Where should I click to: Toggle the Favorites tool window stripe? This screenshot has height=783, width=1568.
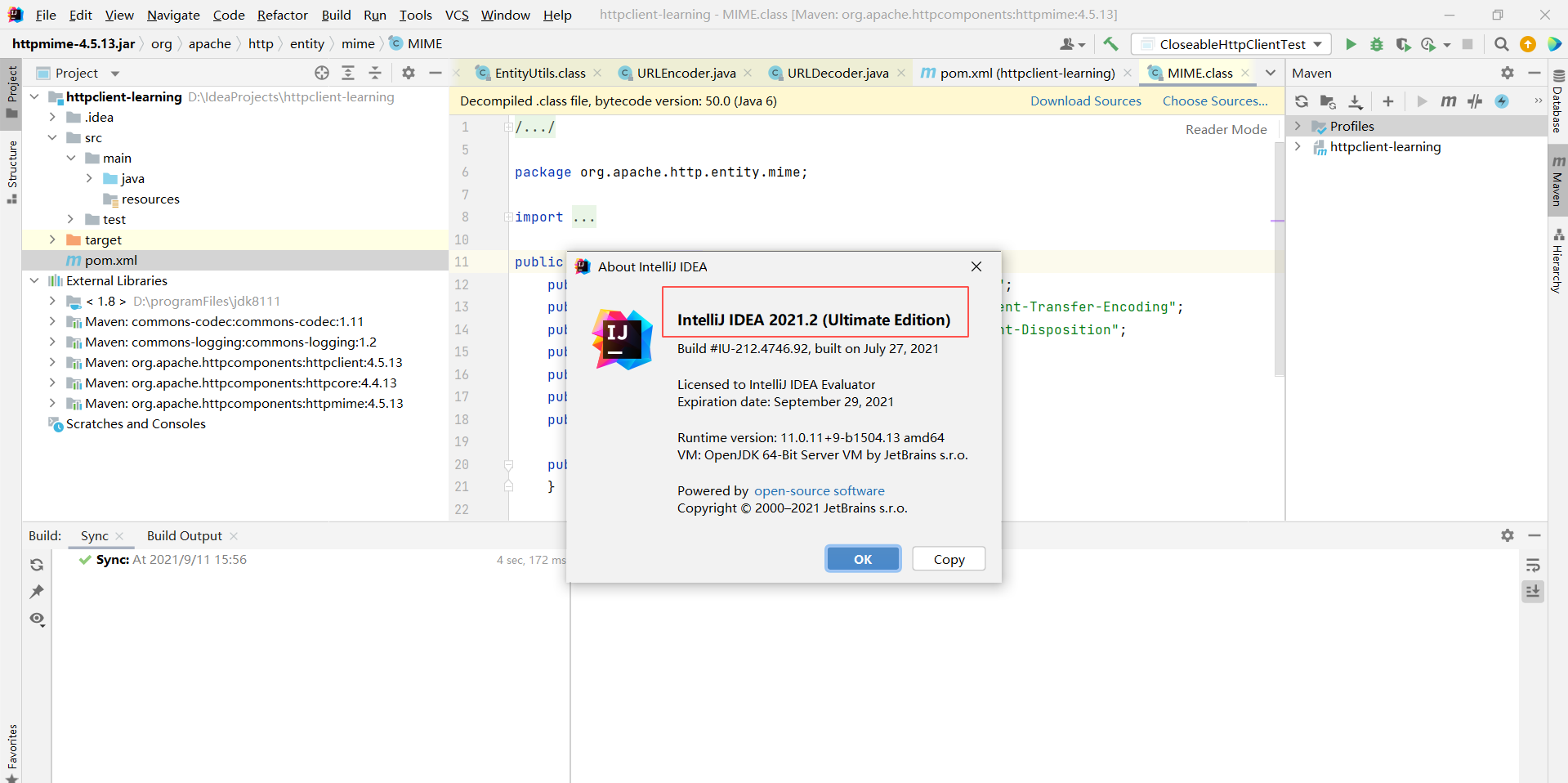click(x=11, y=753)
